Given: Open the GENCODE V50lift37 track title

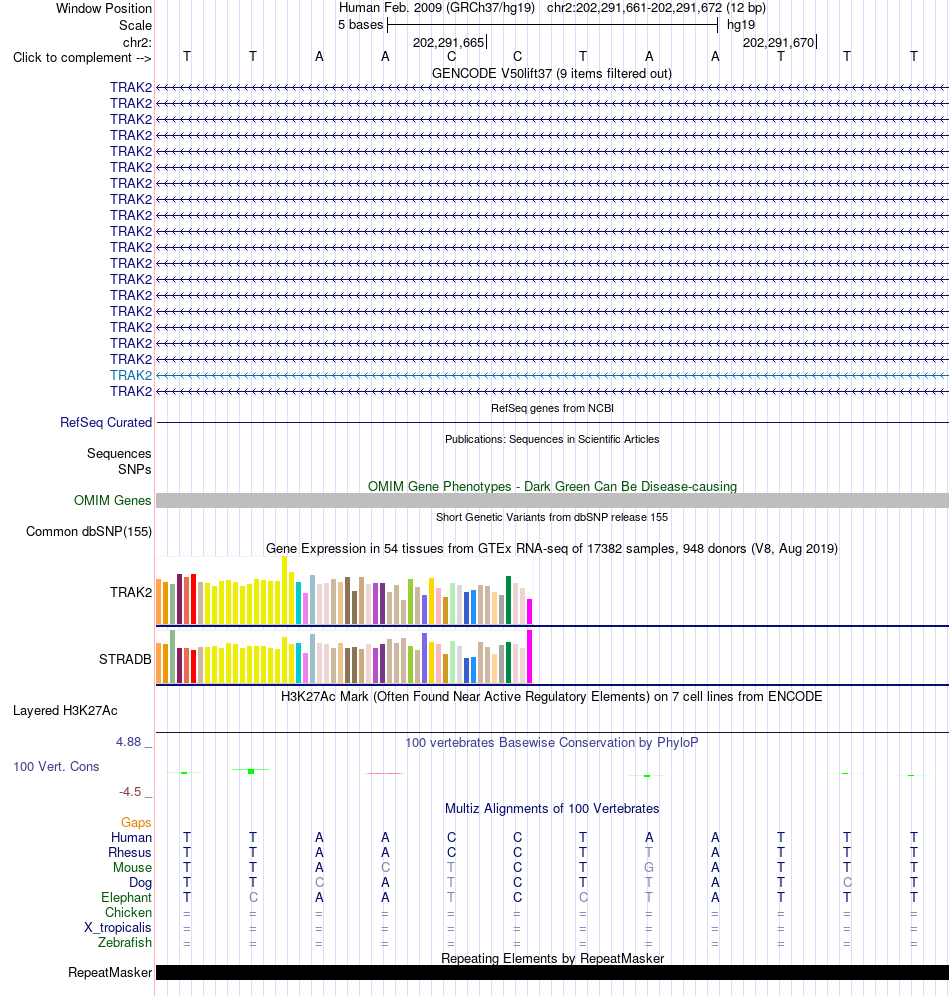Looking at the screenshot, I should pos(552,74).
